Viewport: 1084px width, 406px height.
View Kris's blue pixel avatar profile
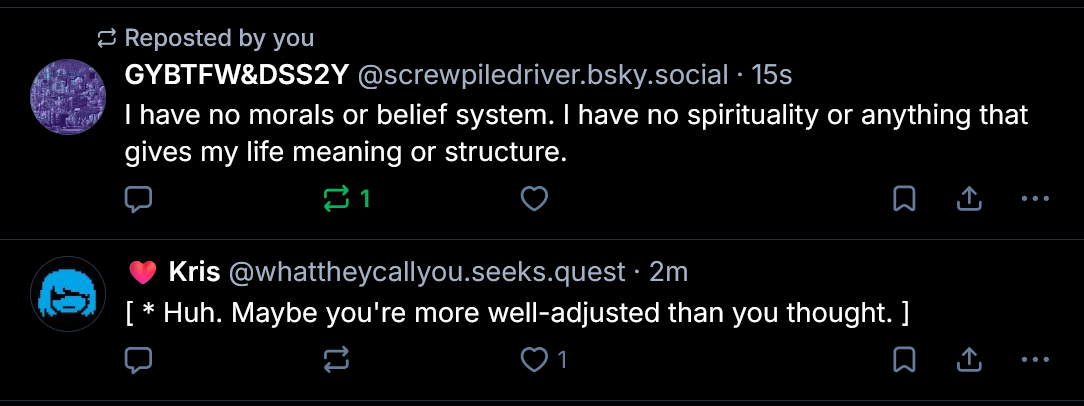[69, 294]
